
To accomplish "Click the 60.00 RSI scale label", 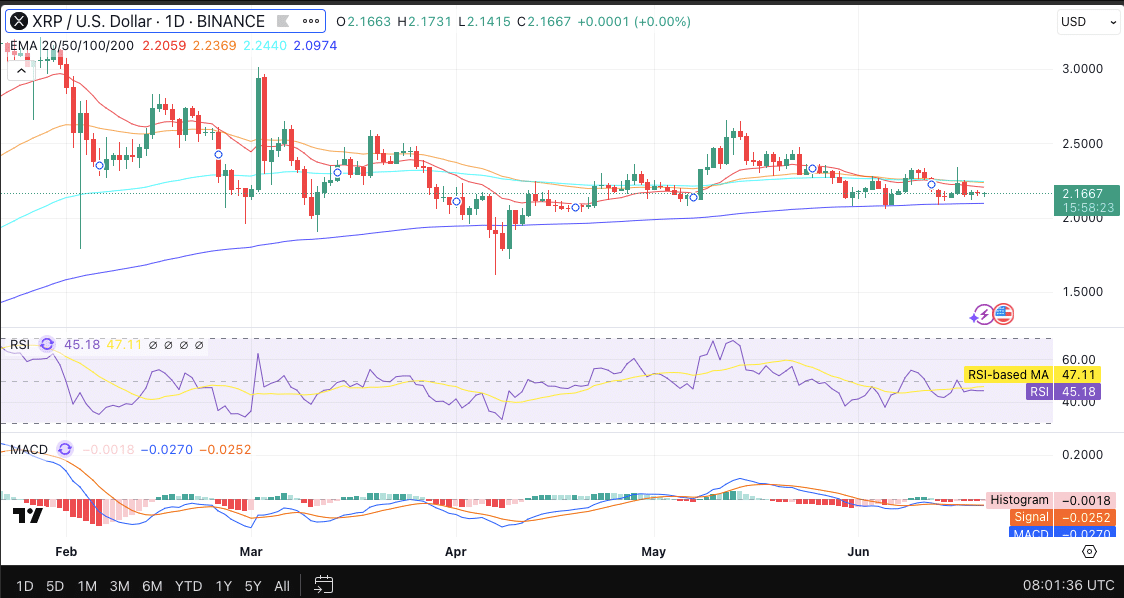I will click(x=1078, y=360).
